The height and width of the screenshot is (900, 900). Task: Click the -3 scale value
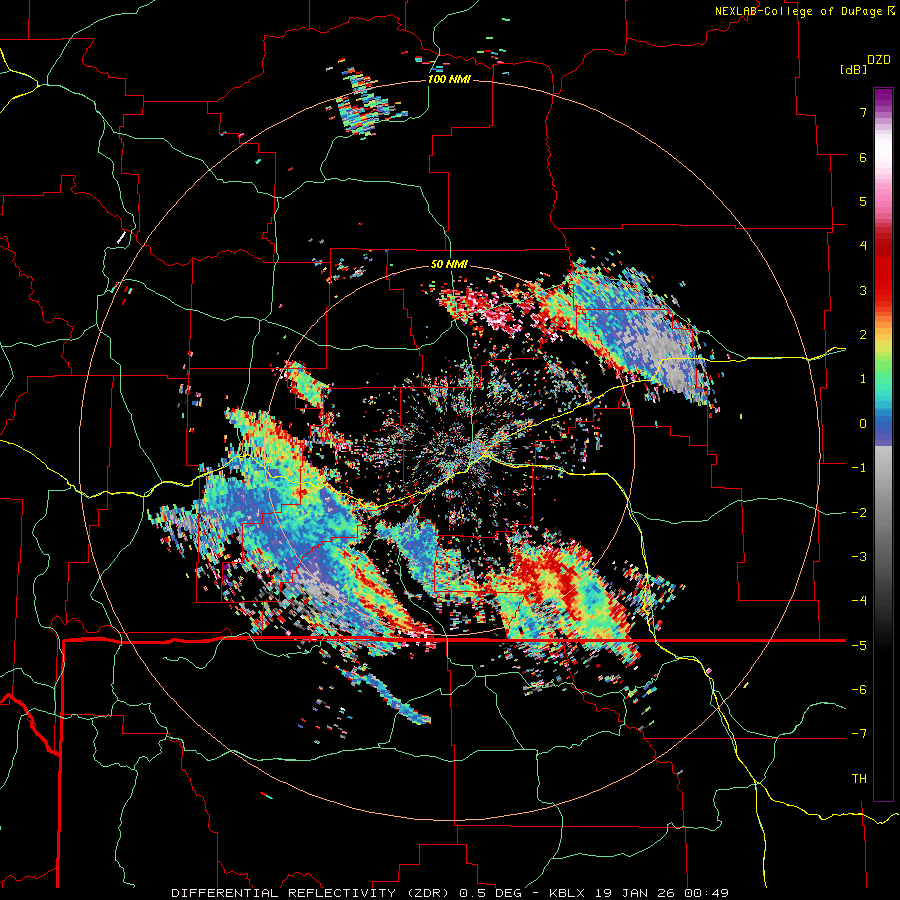click(x=859, y=557)
